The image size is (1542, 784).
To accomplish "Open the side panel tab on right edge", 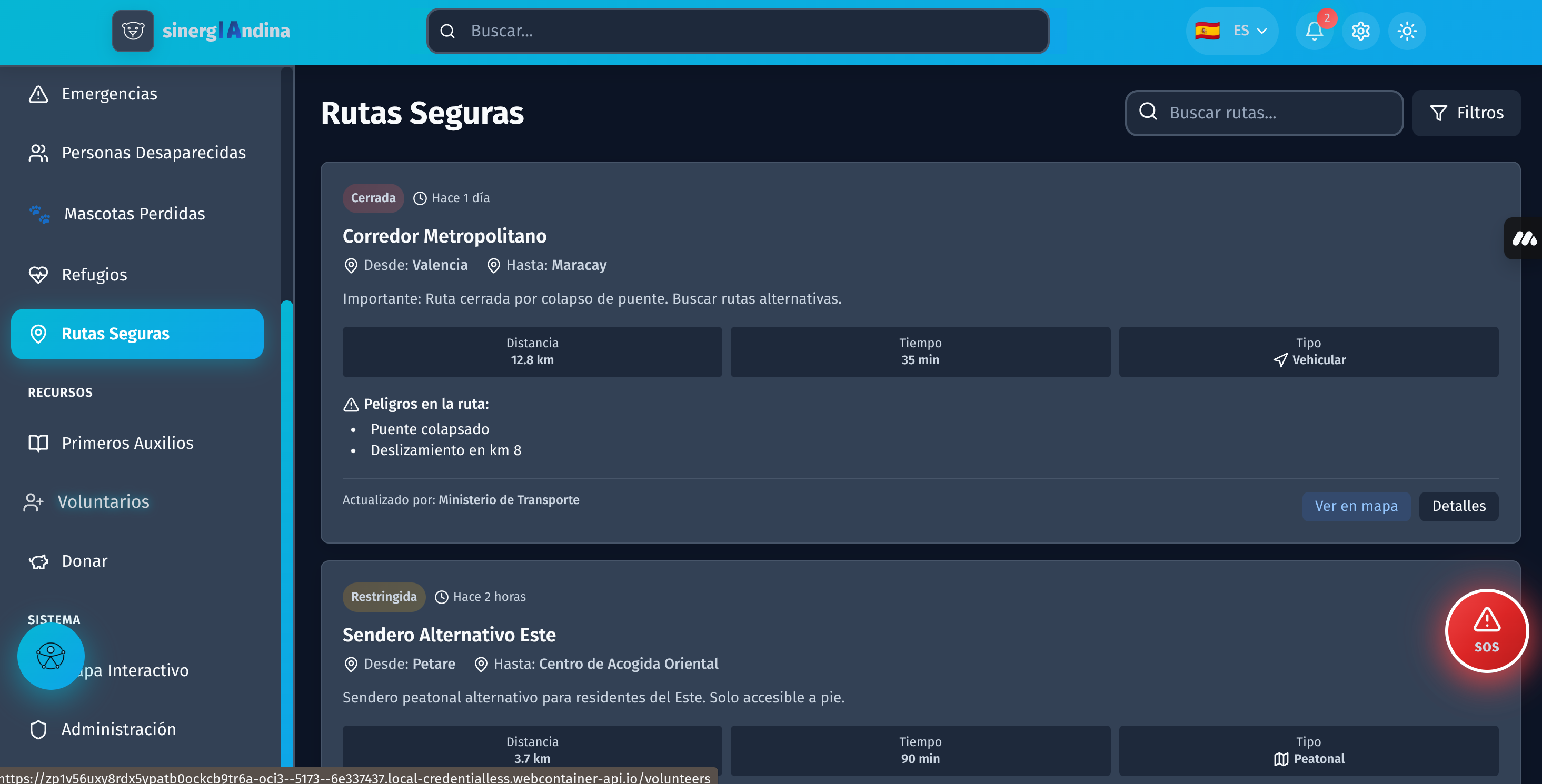I will (1524, 239).
